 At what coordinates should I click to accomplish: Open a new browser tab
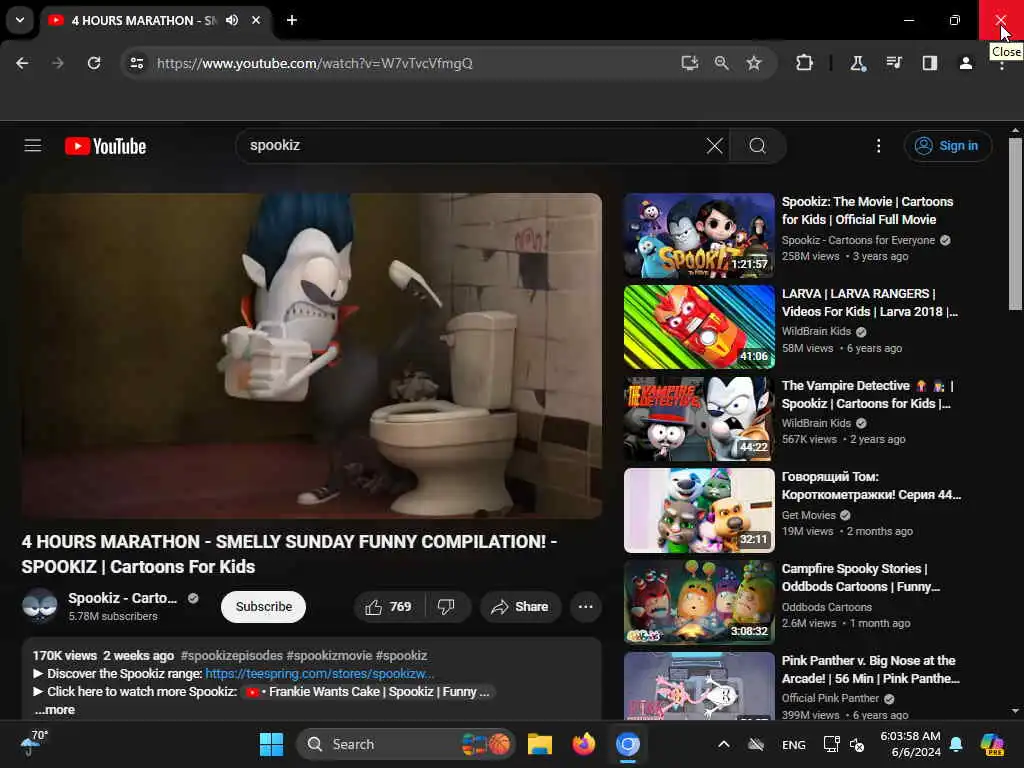[x=292, y=20]
